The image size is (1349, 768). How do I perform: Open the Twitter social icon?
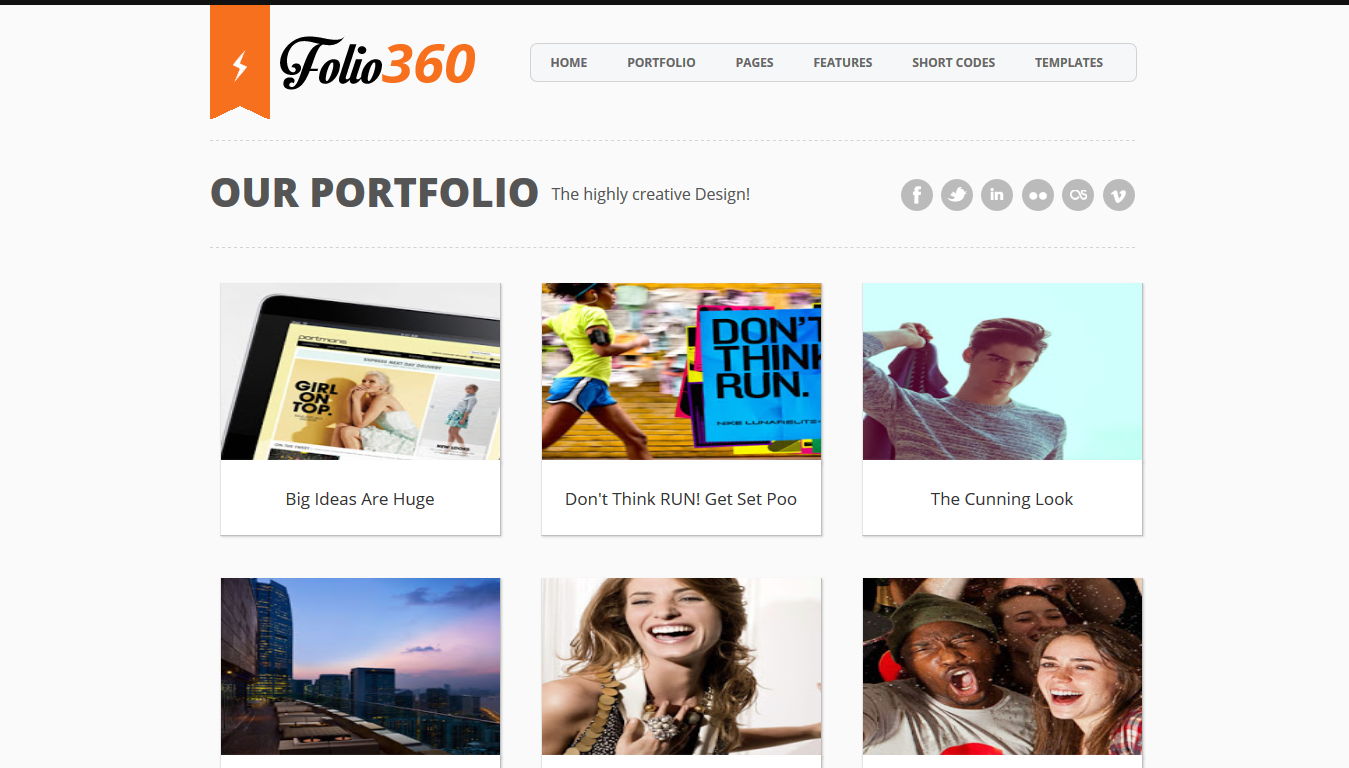[957, 195]
